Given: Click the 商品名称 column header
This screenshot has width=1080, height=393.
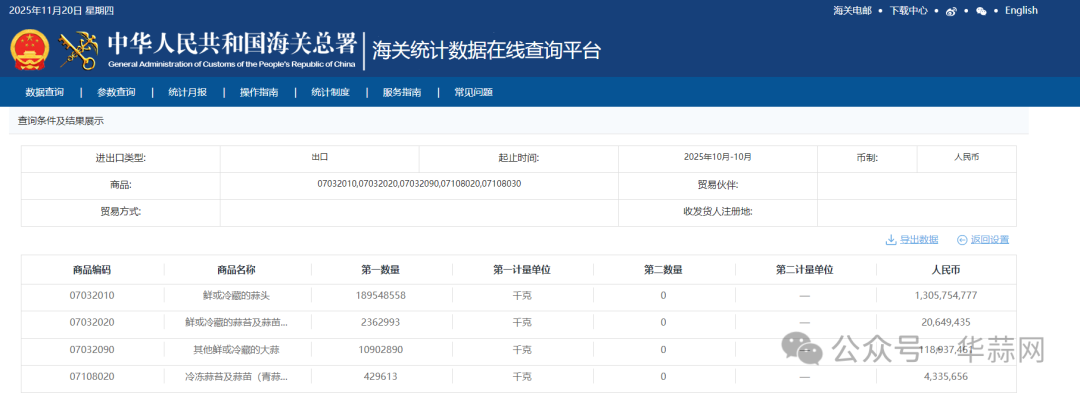Looking at the screenshot, I should (236, 270).
